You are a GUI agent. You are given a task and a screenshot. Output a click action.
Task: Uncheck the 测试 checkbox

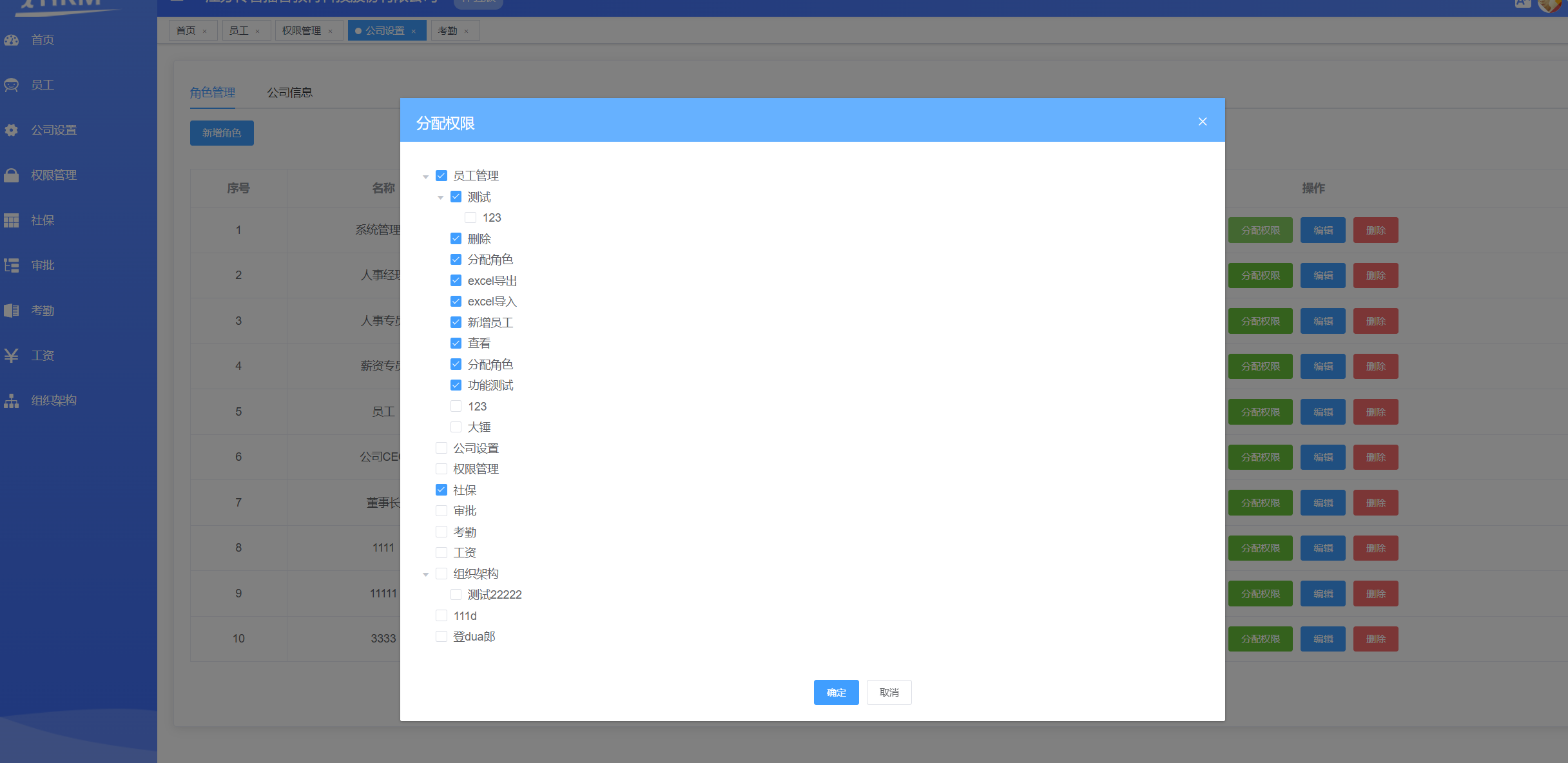[x=456, y=197]
